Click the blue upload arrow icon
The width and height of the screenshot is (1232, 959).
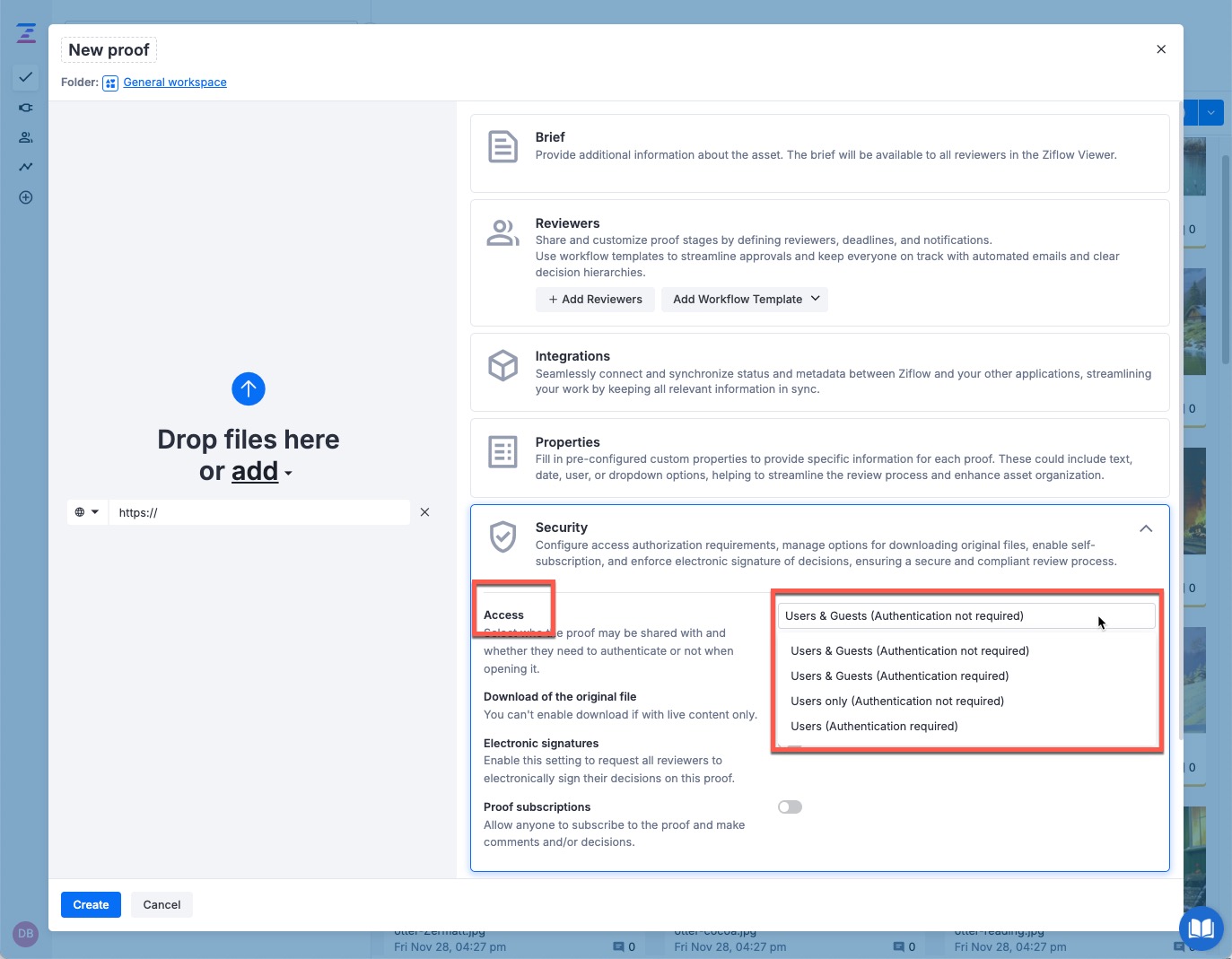point(249,388)
